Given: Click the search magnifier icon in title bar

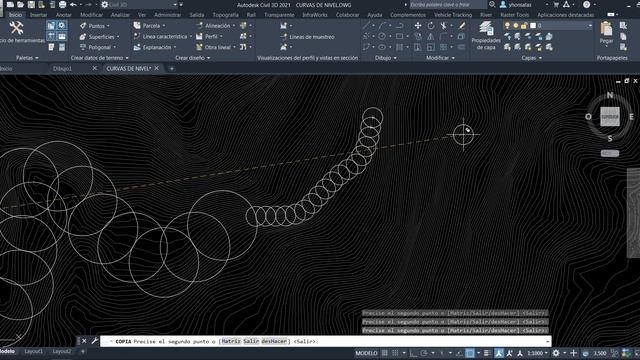Looking at the screenshot, I should click(492, 4).
